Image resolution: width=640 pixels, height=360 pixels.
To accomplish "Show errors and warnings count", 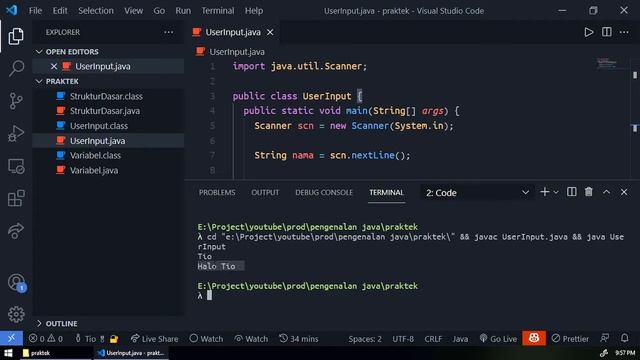I will click(46, 339).
